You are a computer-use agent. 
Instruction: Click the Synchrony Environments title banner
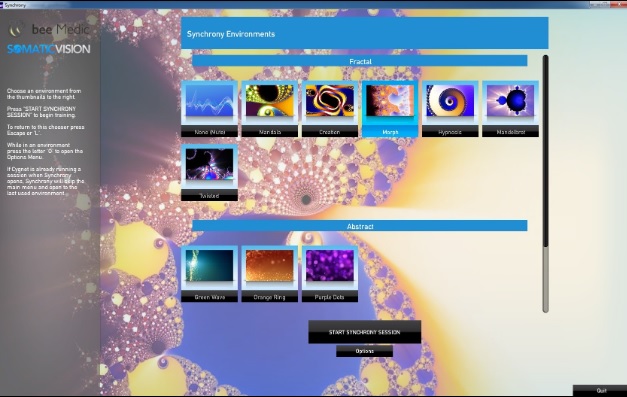(364, 34)
